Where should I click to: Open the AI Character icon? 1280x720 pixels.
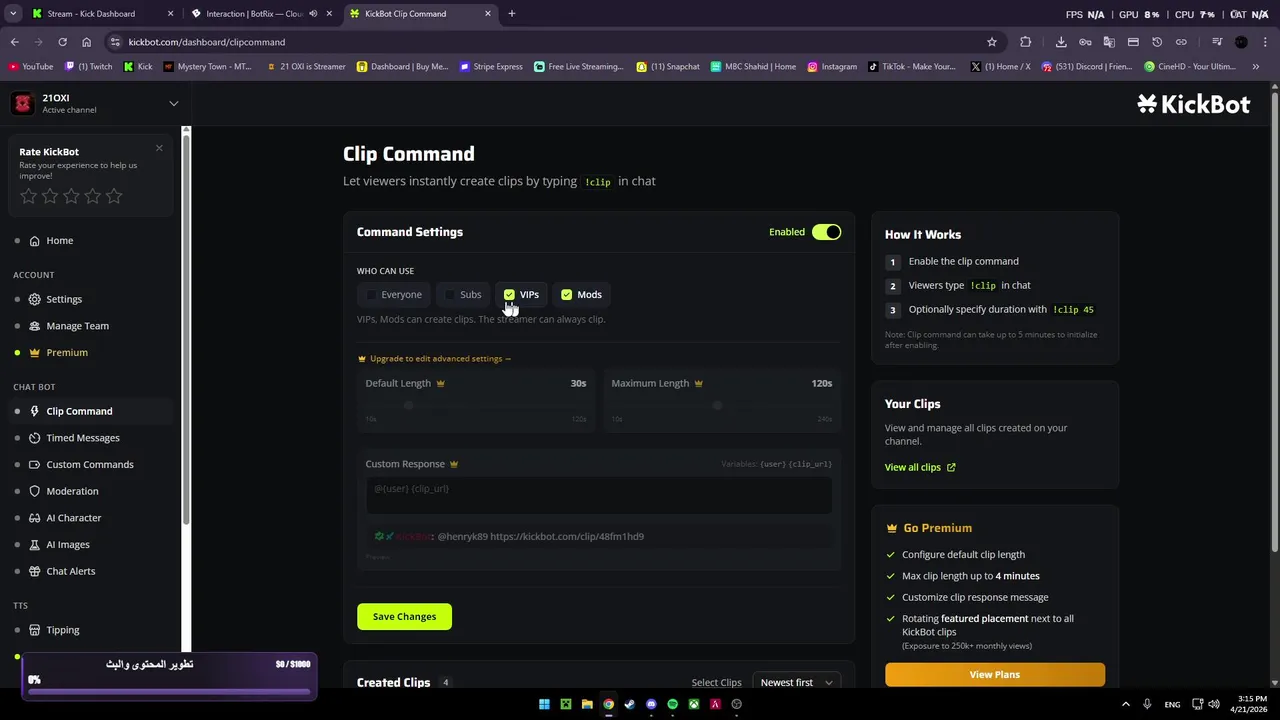pos(35,518)
